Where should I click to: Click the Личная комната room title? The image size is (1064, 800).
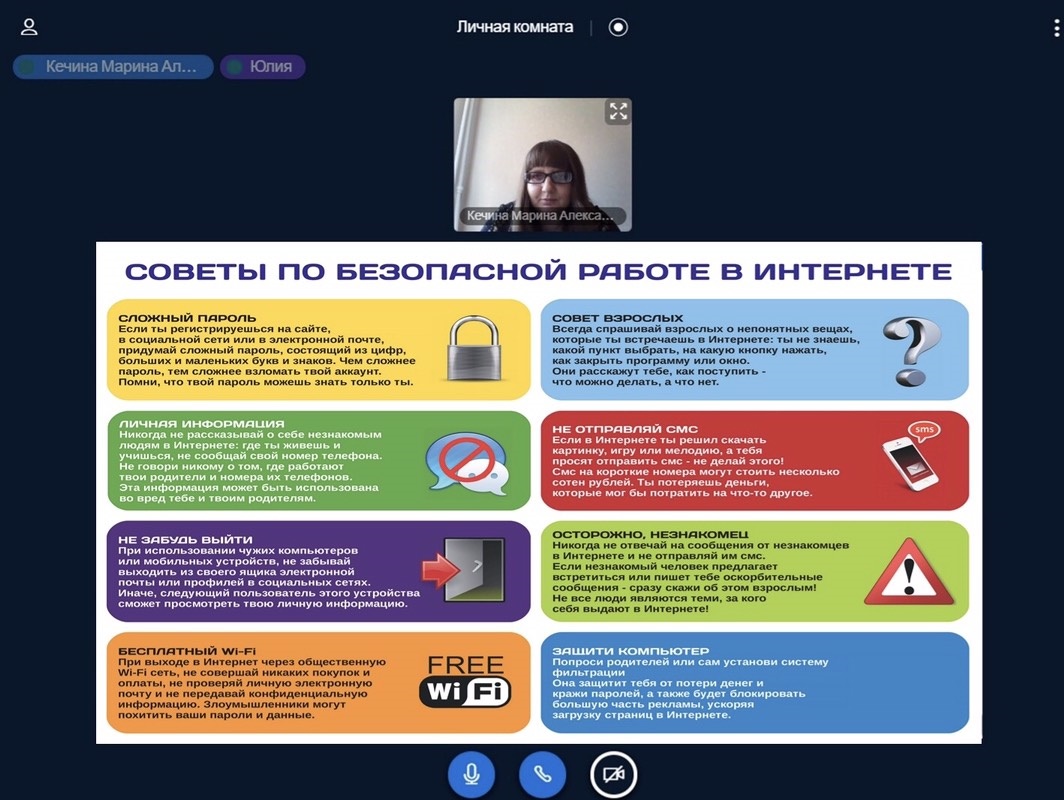pos(514,27)
